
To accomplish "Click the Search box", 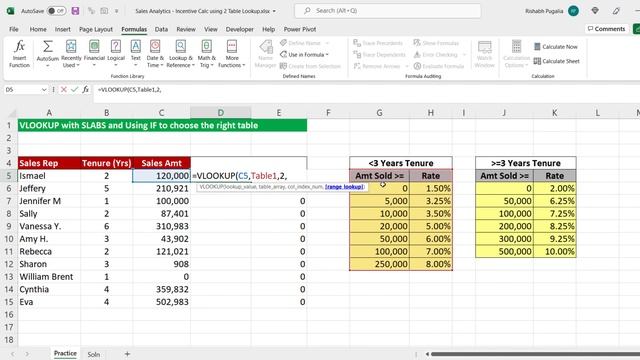I will 388,11.
